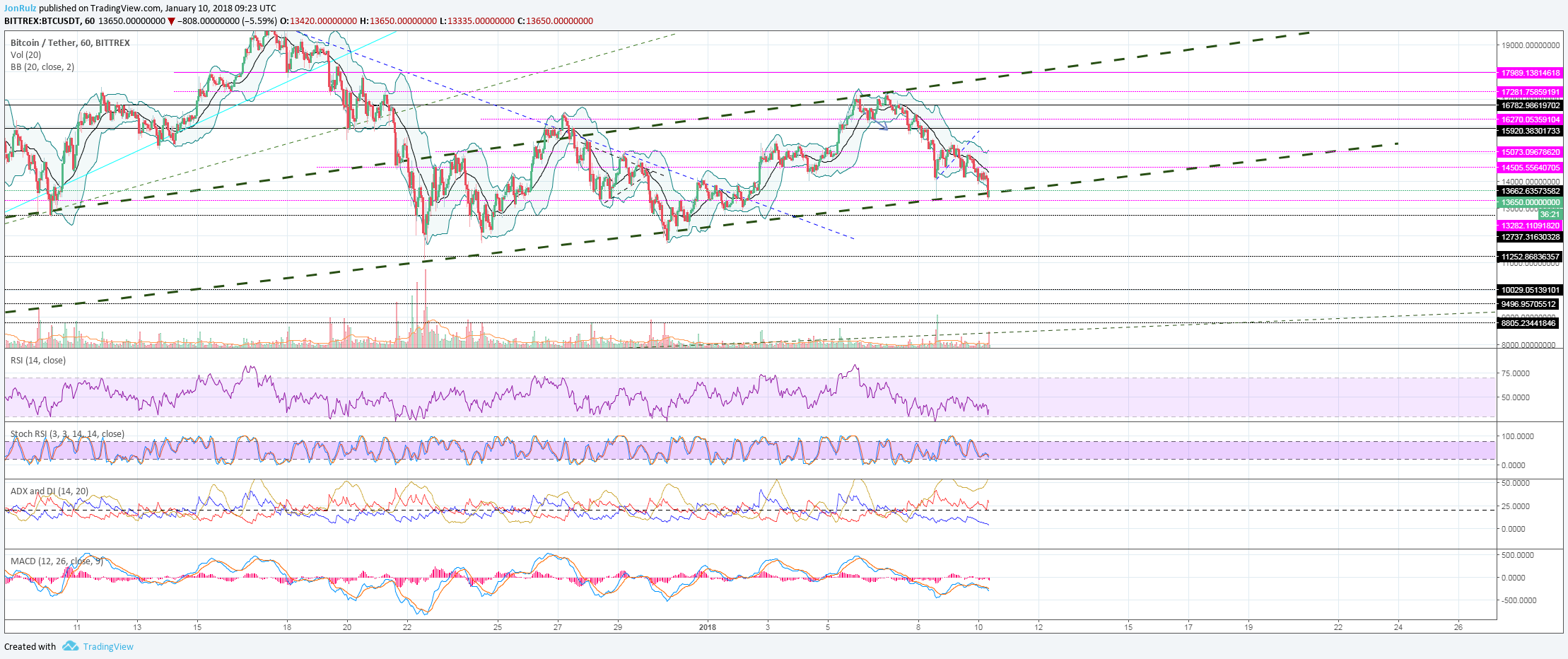
Task: Click the 12 date label on time axis
Action: point(1038,626)
